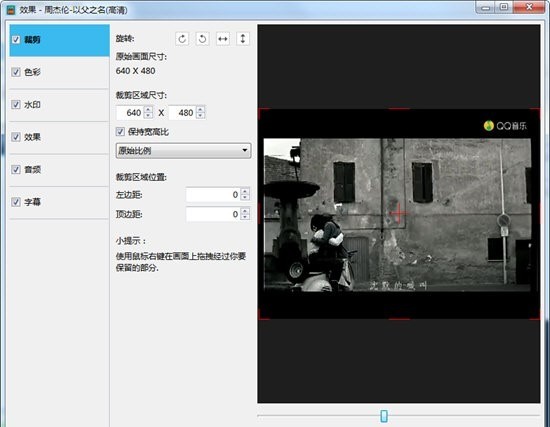Uncheck 保持宽高比 option
This screenshot has width=550, height=427.
[120, 132]
